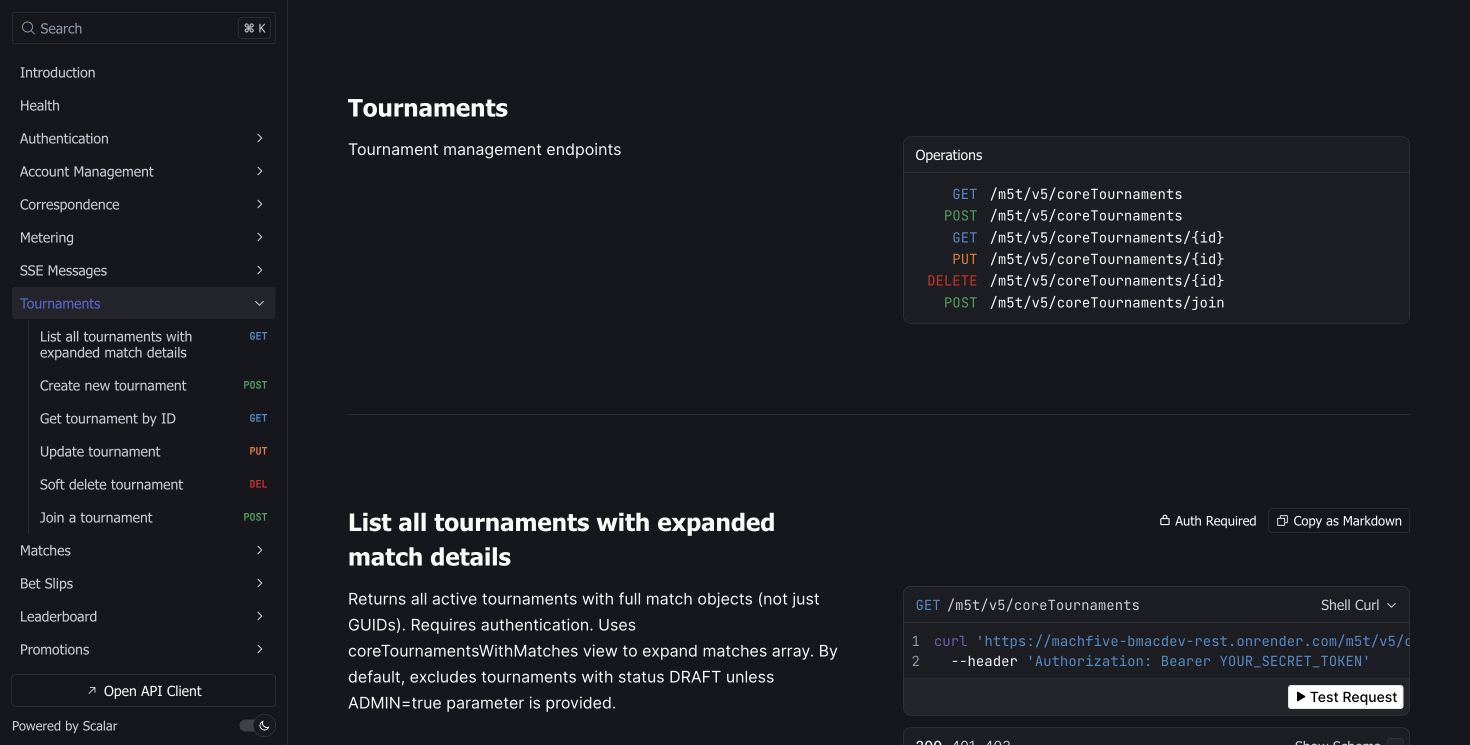Click Copy as Markdown button
Viewport: 1470px width, 745px height.
(x=1339, y=521)
